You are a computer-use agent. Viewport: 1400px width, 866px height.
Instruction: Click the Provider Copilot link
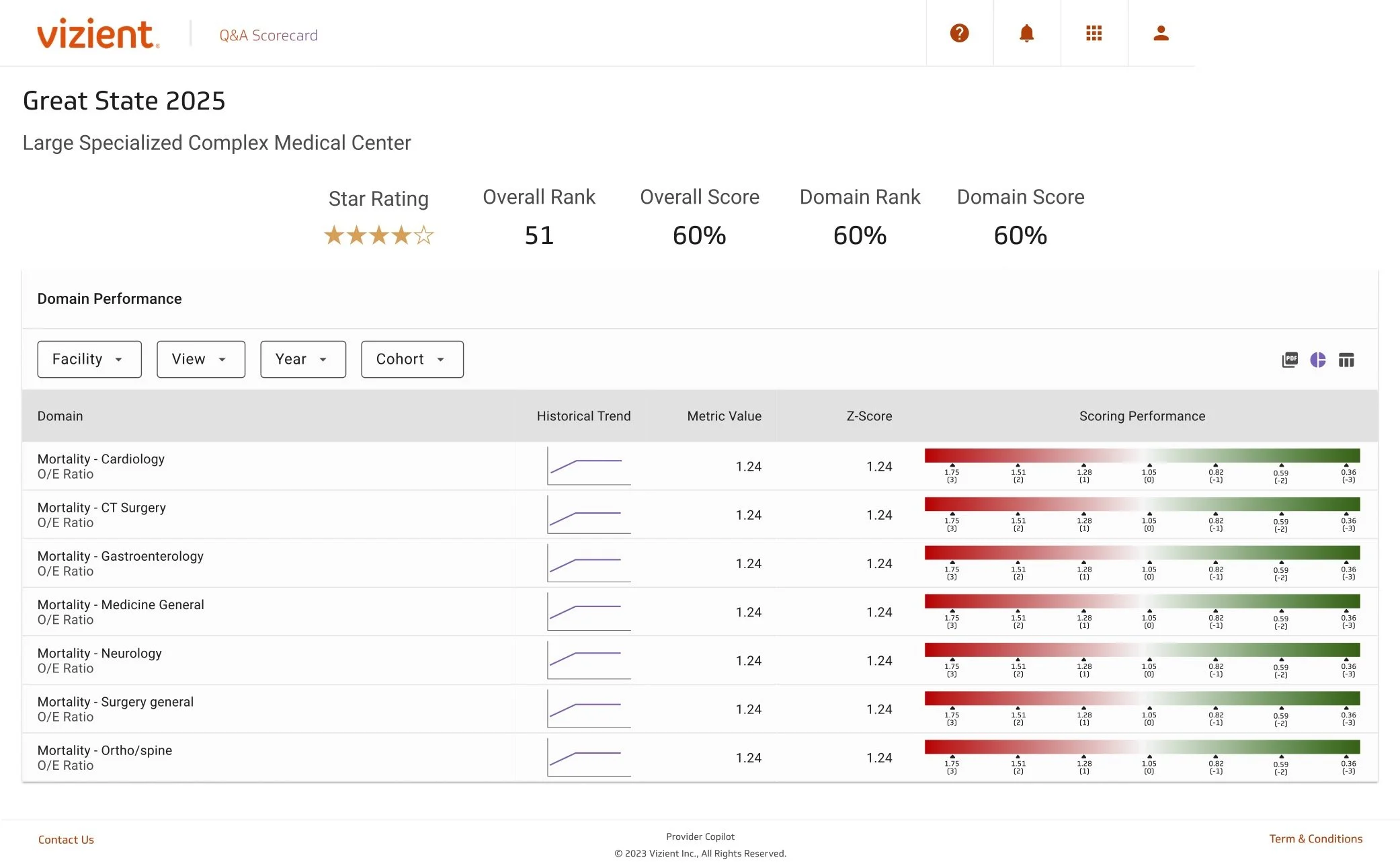click(700, 836)
